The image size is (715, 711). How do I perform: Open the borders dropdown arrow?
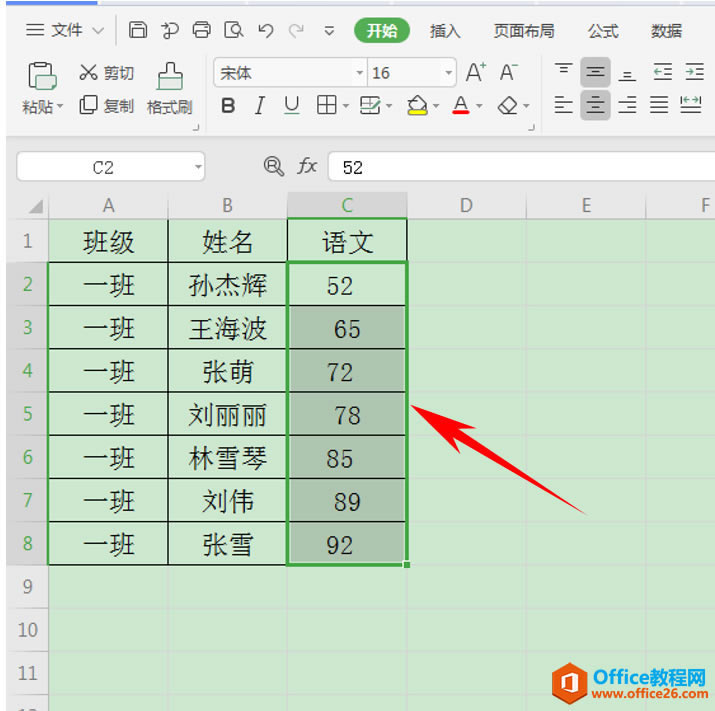coord(346,106)
